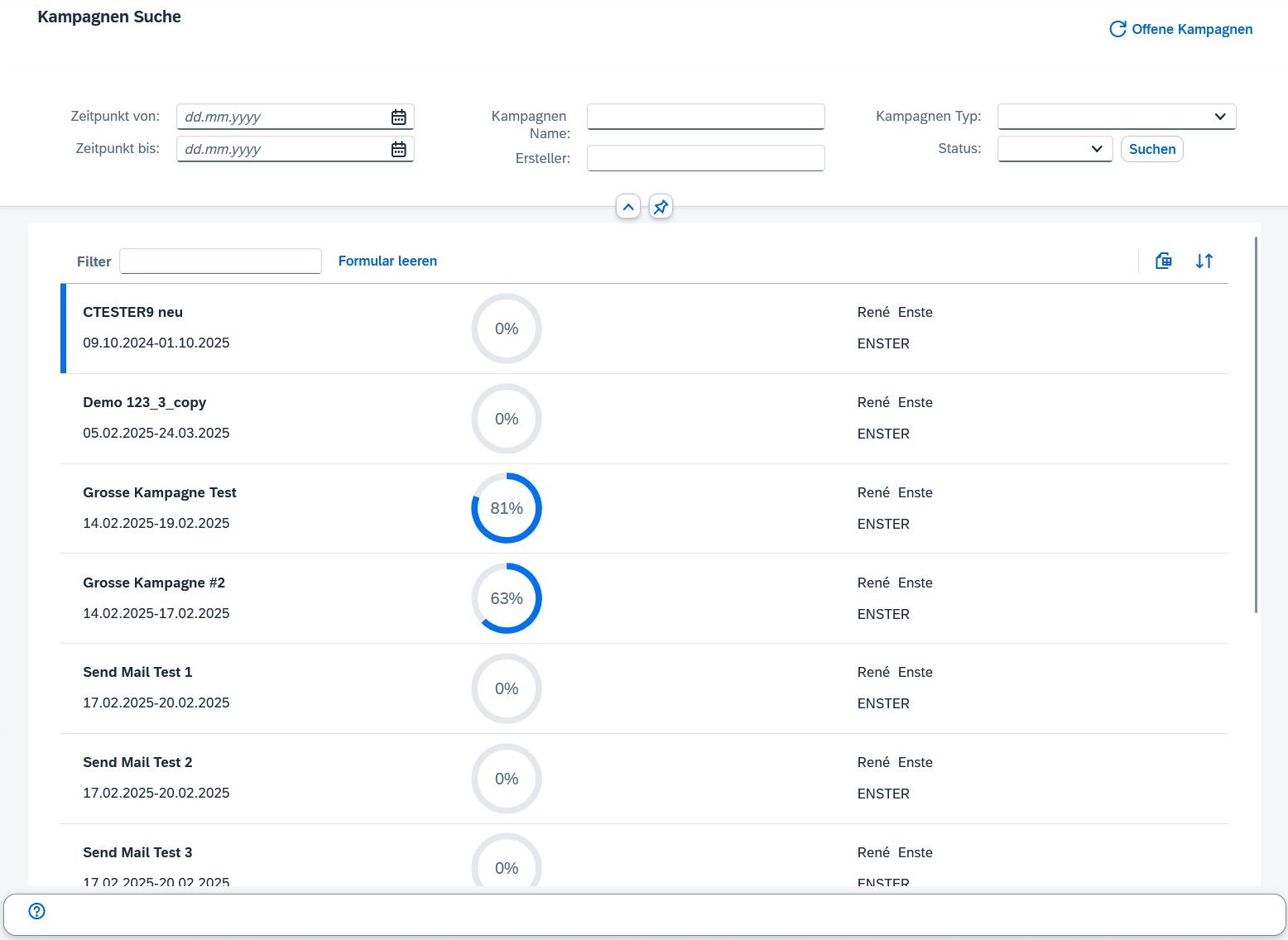Expand the Kampagnen Typ dropdown
The height and width of the screenshot is (940, 1288).
[x=1219, y=117]
